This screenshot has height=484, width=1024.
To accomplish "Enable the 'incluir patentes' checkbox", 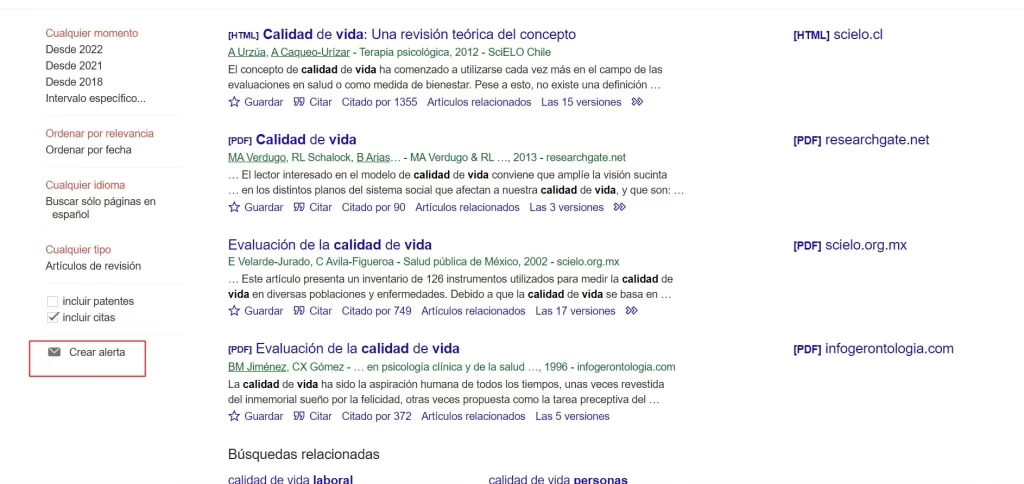I will point(52,302).
